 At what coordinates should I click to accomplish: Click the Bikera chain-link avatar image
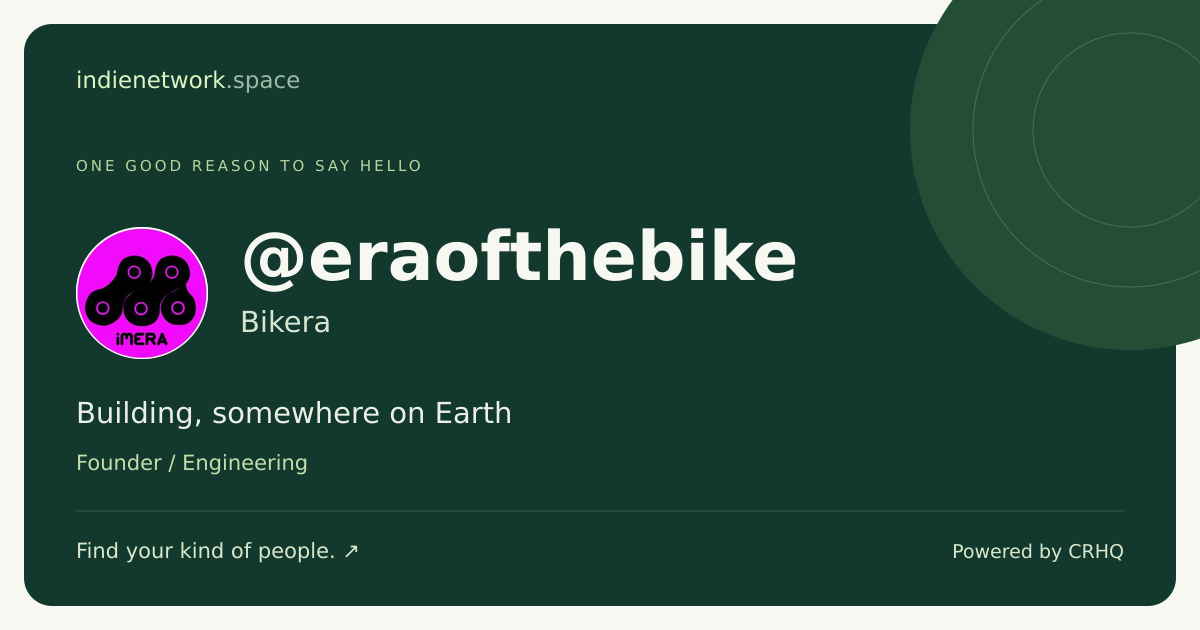click(x=142, y=293)
